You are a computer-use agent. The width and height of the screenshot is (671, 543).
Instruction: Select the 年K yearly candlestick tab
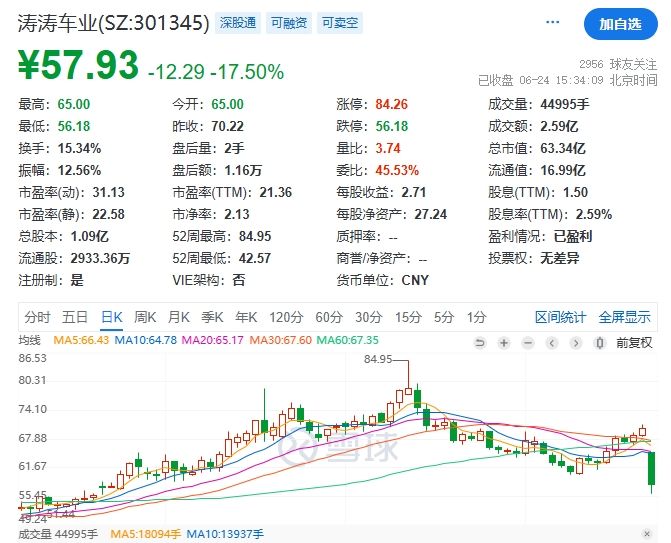[246, 317]
